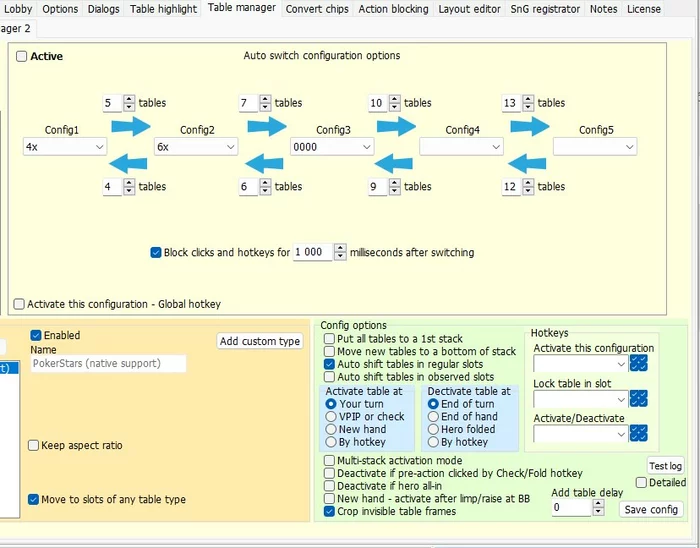700x548 pixels.
Task: Tick the Active checkbox
Action: pyautogui.click(x=21, y=56)
